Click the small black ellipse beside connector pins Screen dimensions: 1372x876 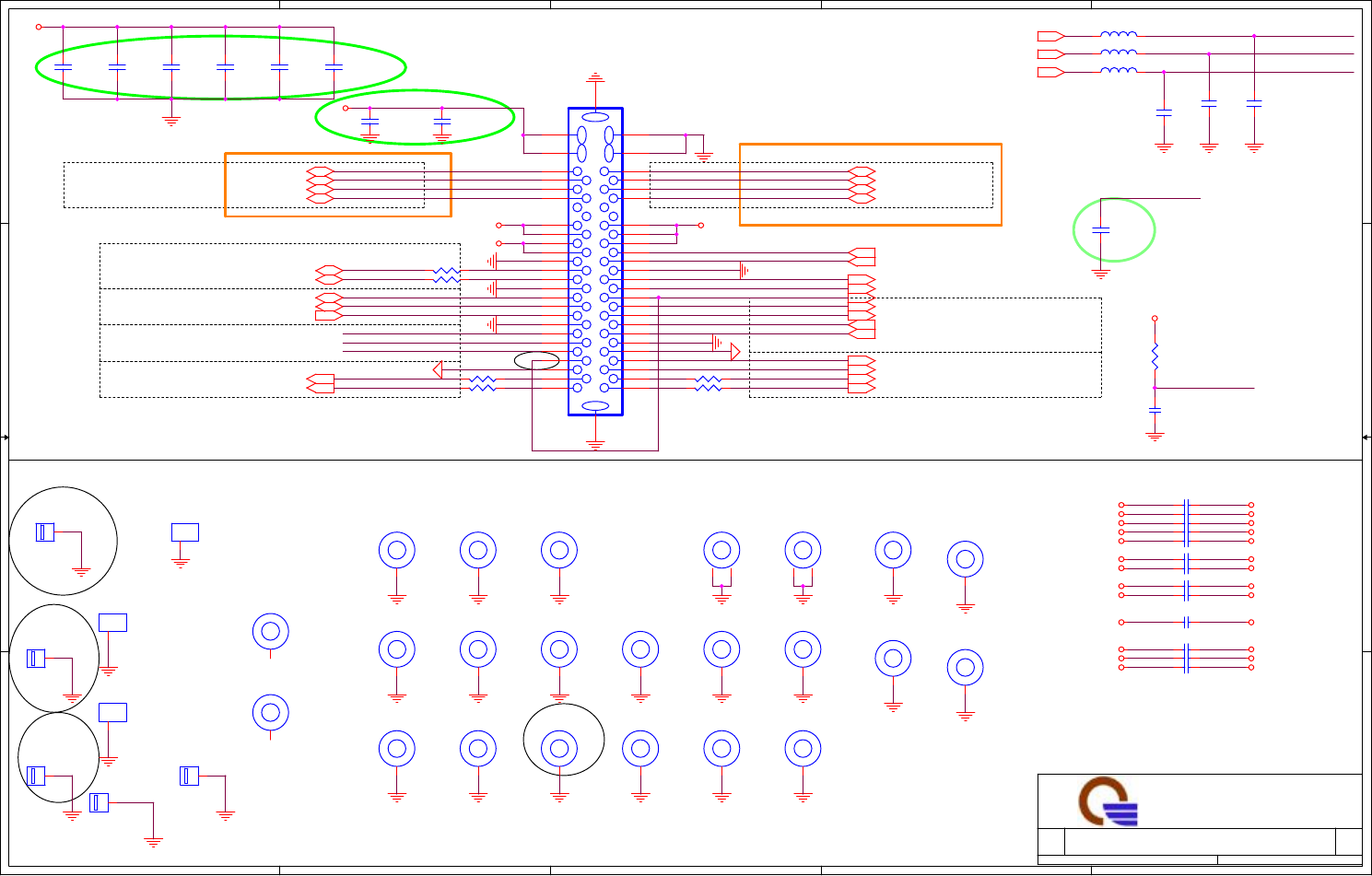click(536, 360)
